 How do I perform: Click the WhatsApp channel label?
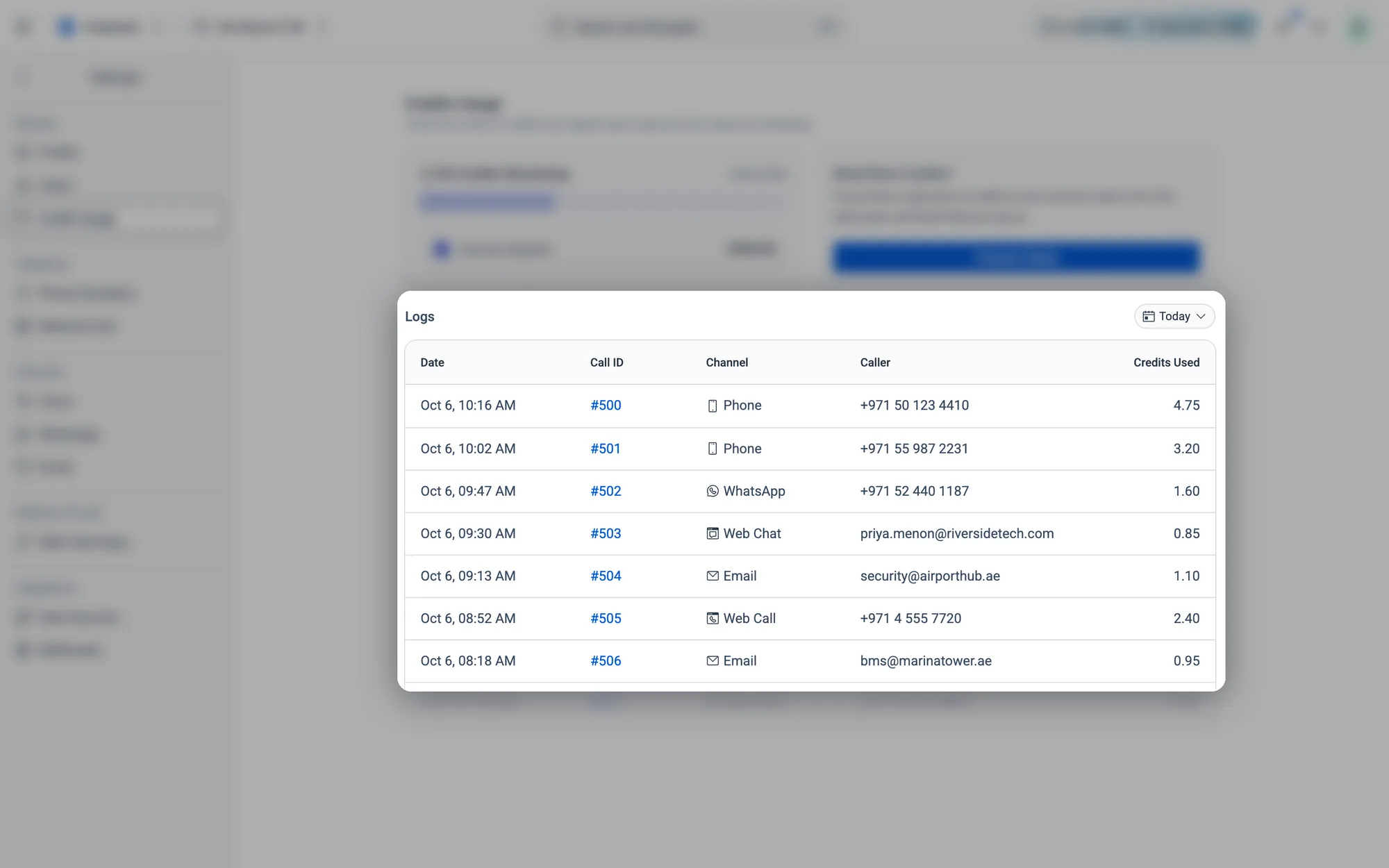(754, 491)
